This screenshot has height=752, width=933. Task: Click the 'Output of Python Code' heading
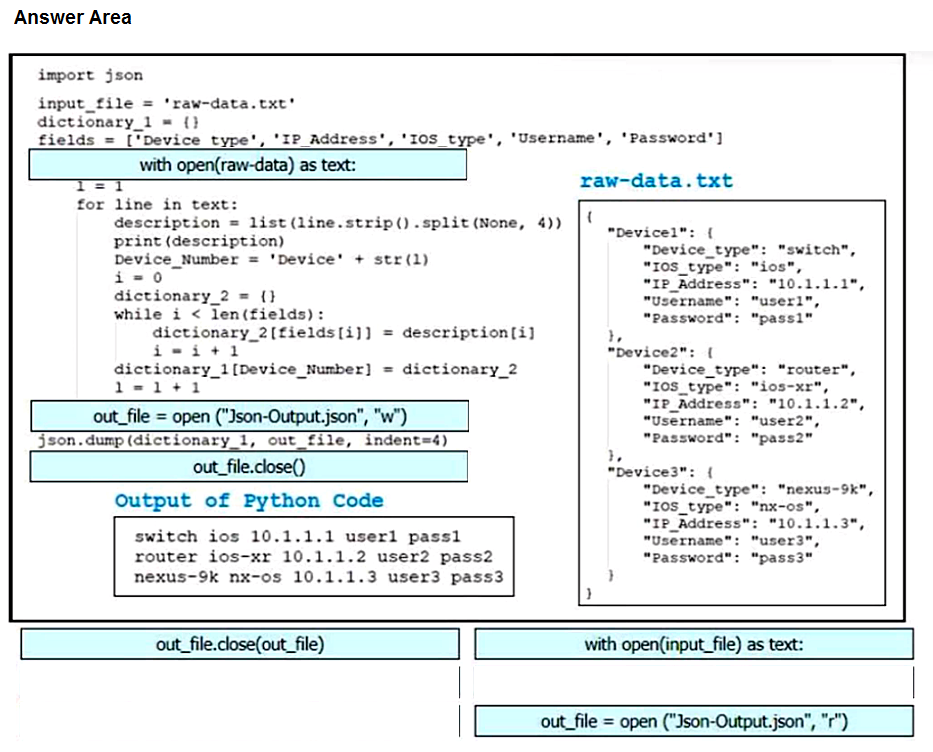249,500
